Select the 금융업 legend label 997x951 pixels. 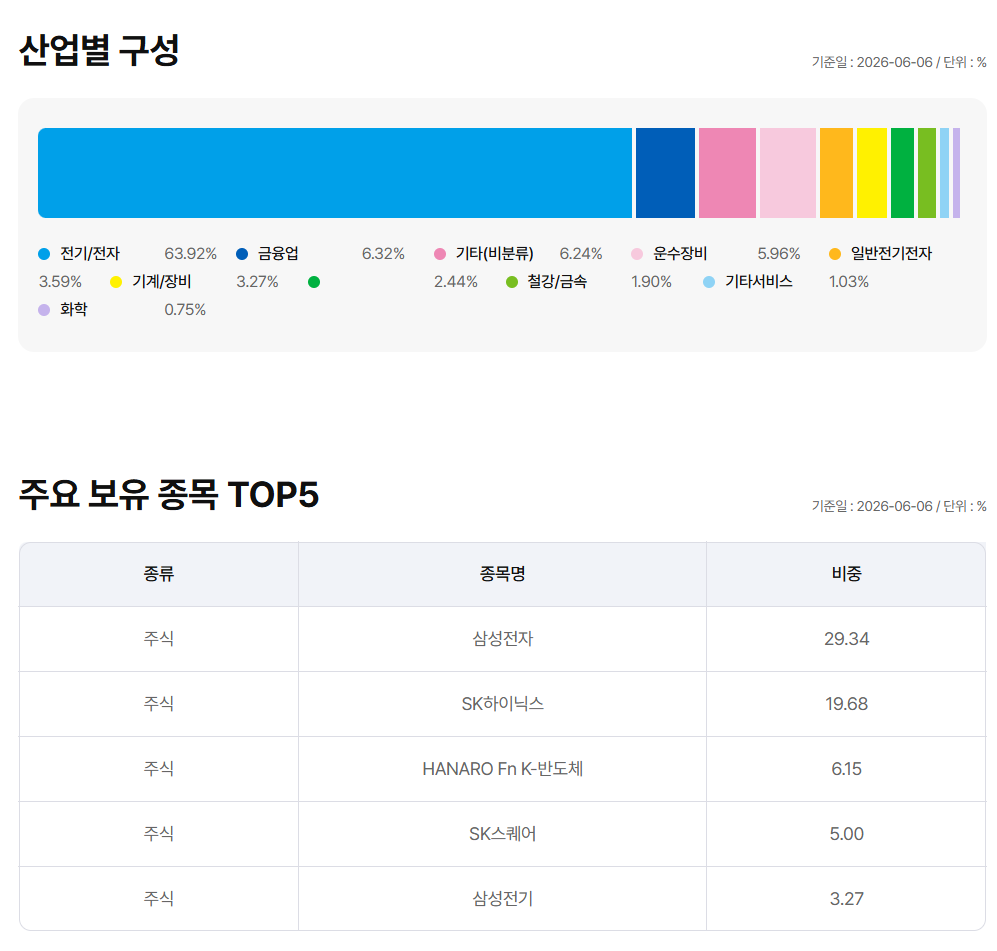(x=278, y=254)
